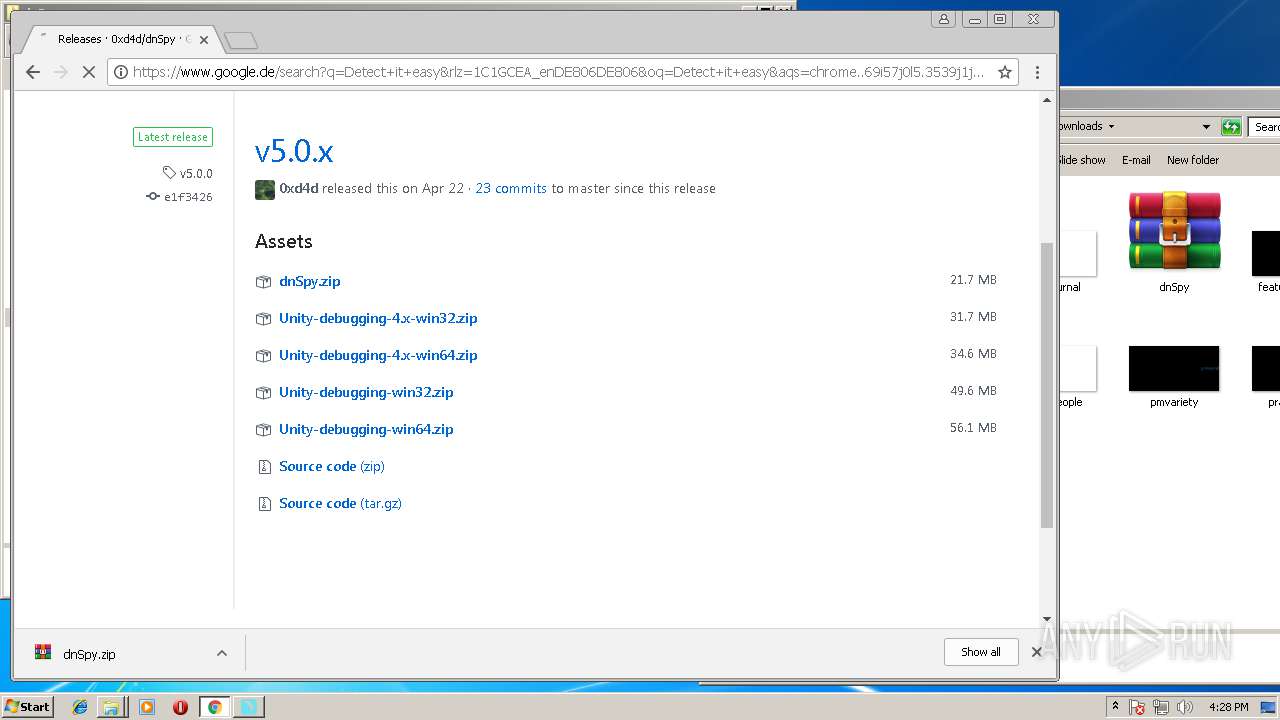This screenshot has width=1280, height=720.
Task: Open File Explorer taskbar icon
Action: [112, 707]
